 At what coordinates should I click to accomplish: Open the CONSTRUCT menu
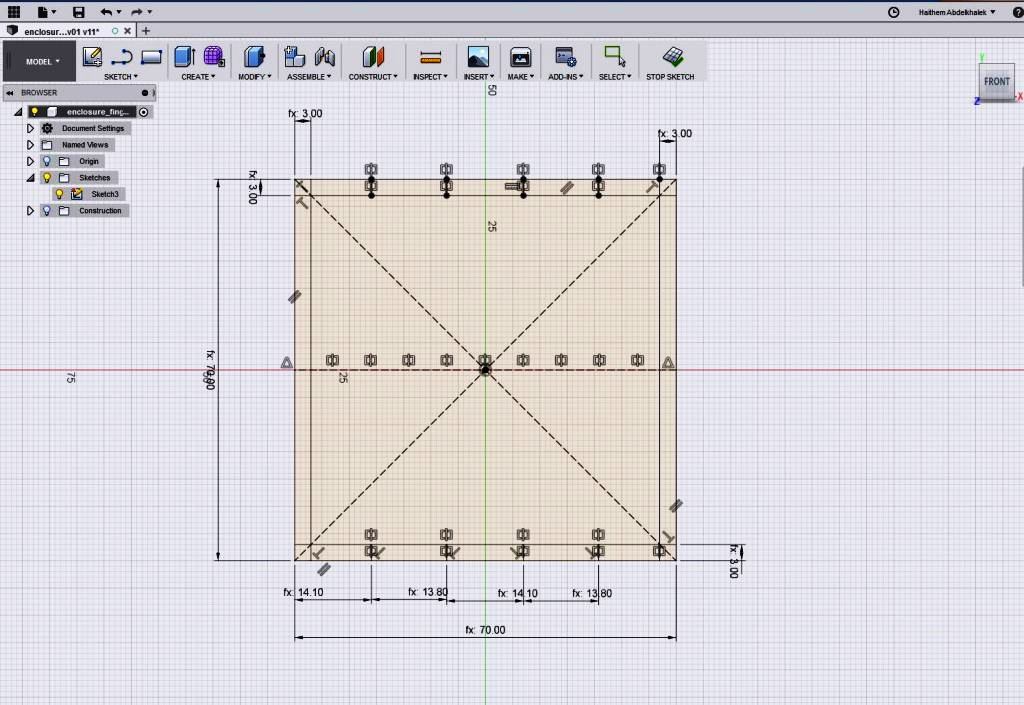(373, 77)
